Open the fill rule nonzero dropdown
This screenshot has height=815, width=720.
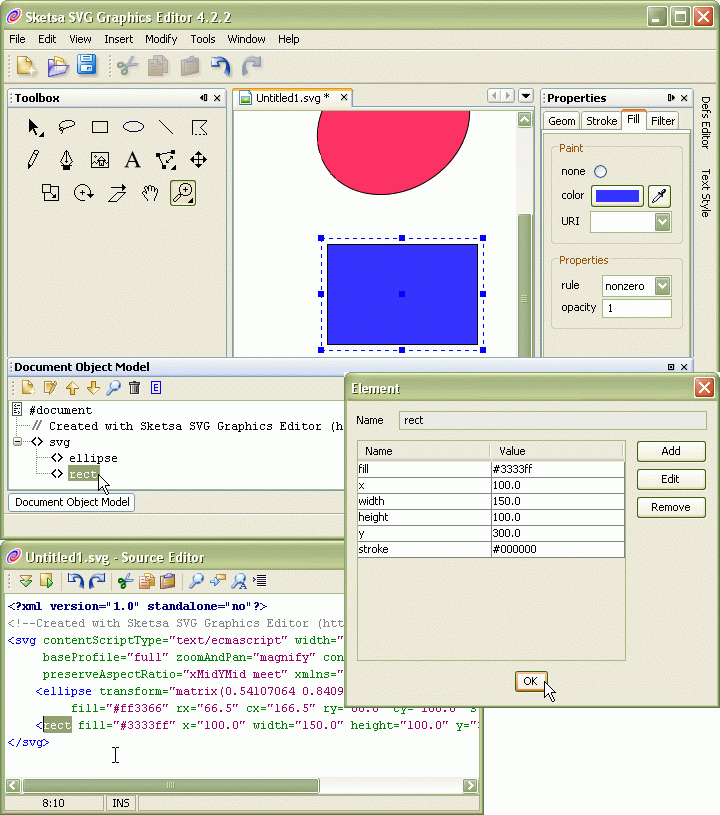pos(662,286)
